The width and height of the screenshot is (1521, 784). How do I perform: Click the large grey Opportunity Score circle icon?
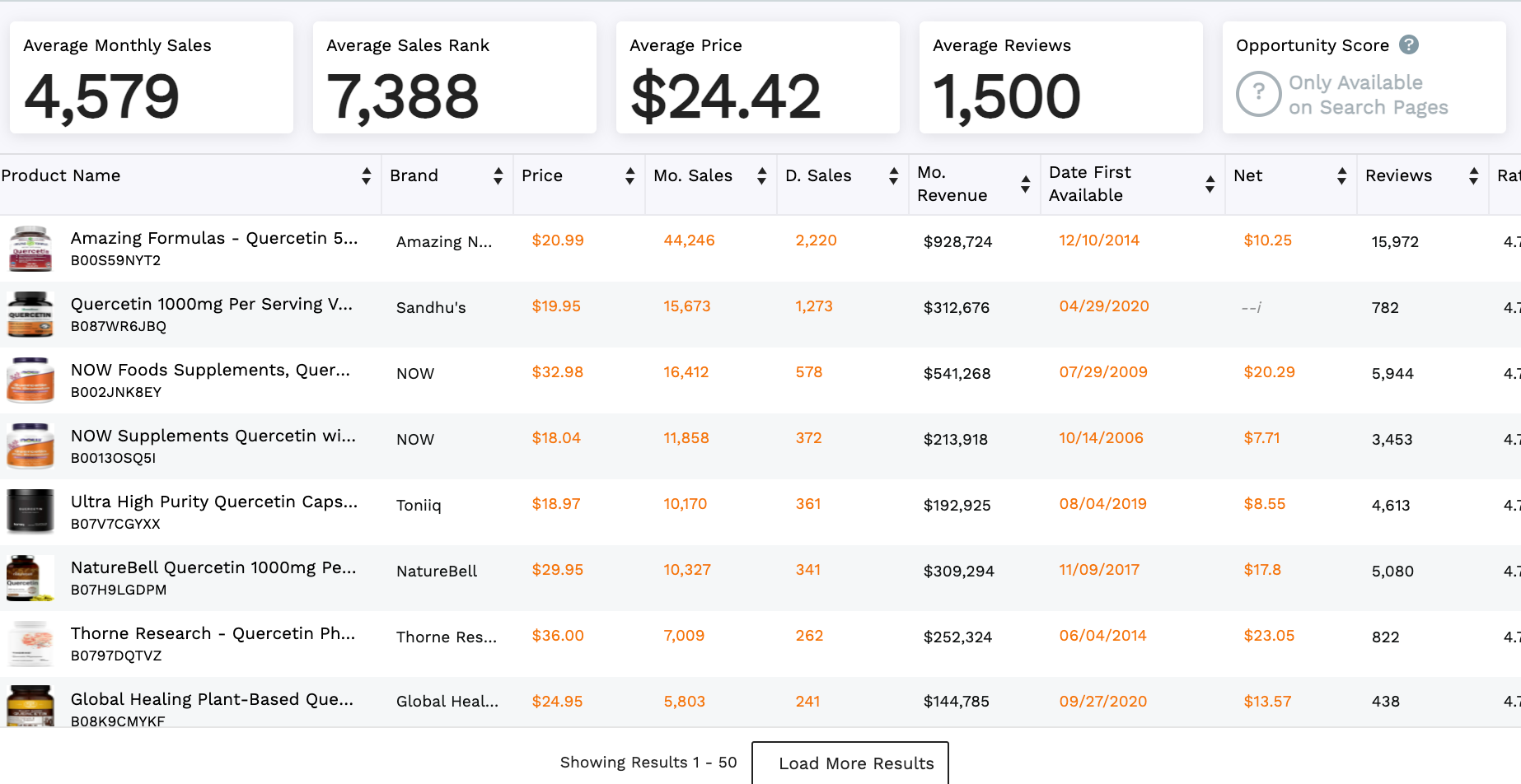tap(1258, 94)
